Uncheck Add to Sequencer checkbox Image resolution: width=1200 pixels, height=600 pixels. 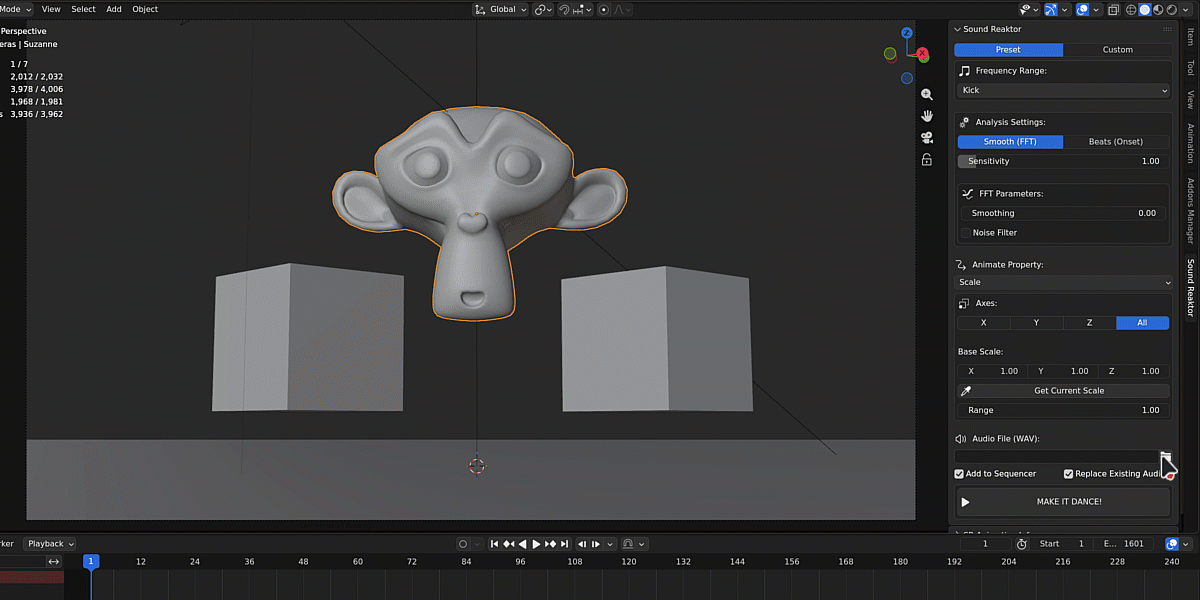(x=959, y=474)
